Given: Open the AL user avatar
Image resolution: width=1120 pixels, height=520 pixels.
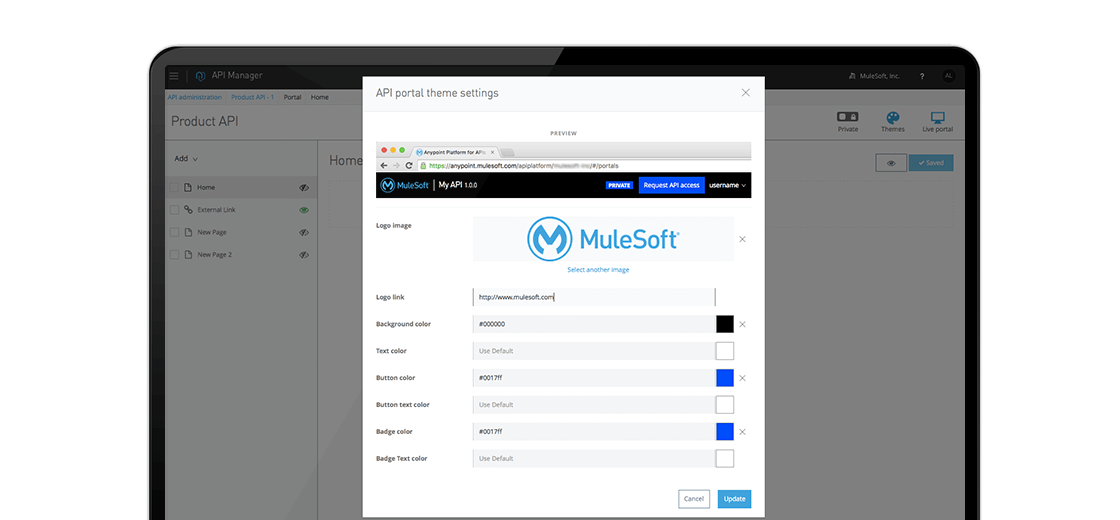Looking at the screenshot, I should click(949, 76).
